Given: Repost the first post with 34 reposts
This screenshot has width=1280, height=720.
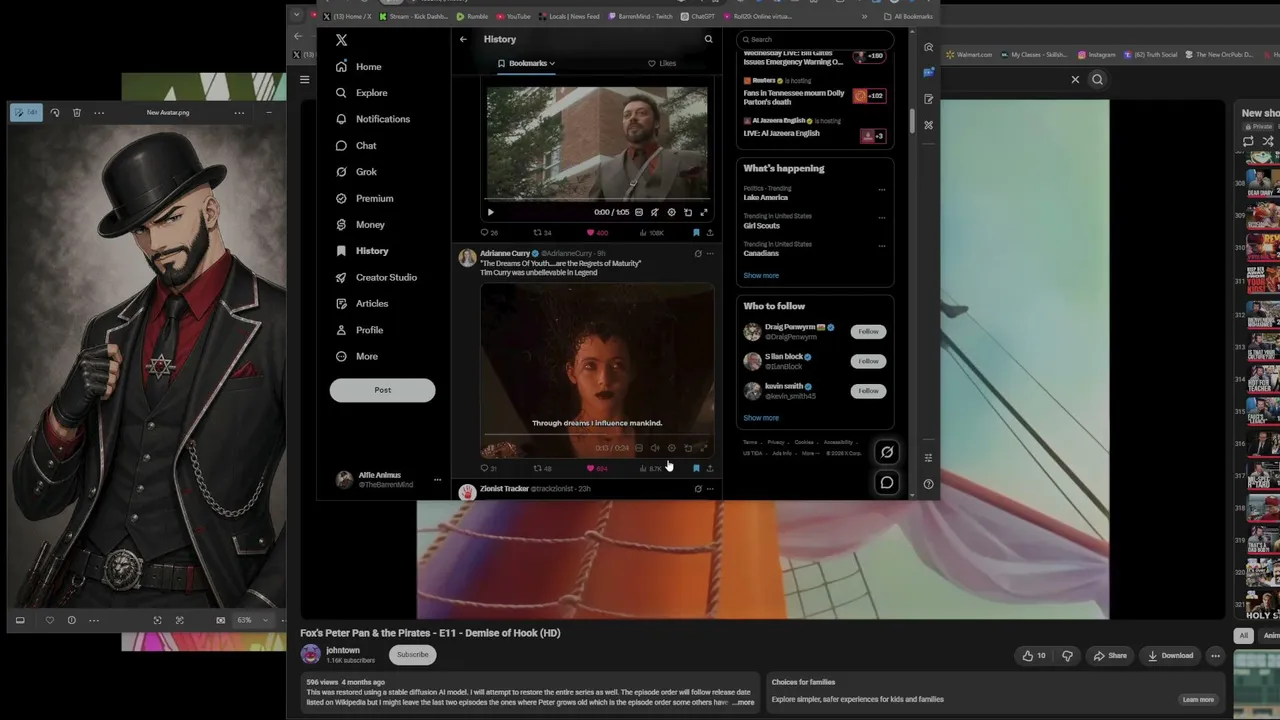Looking at the screenshot, I should (542, 233).
